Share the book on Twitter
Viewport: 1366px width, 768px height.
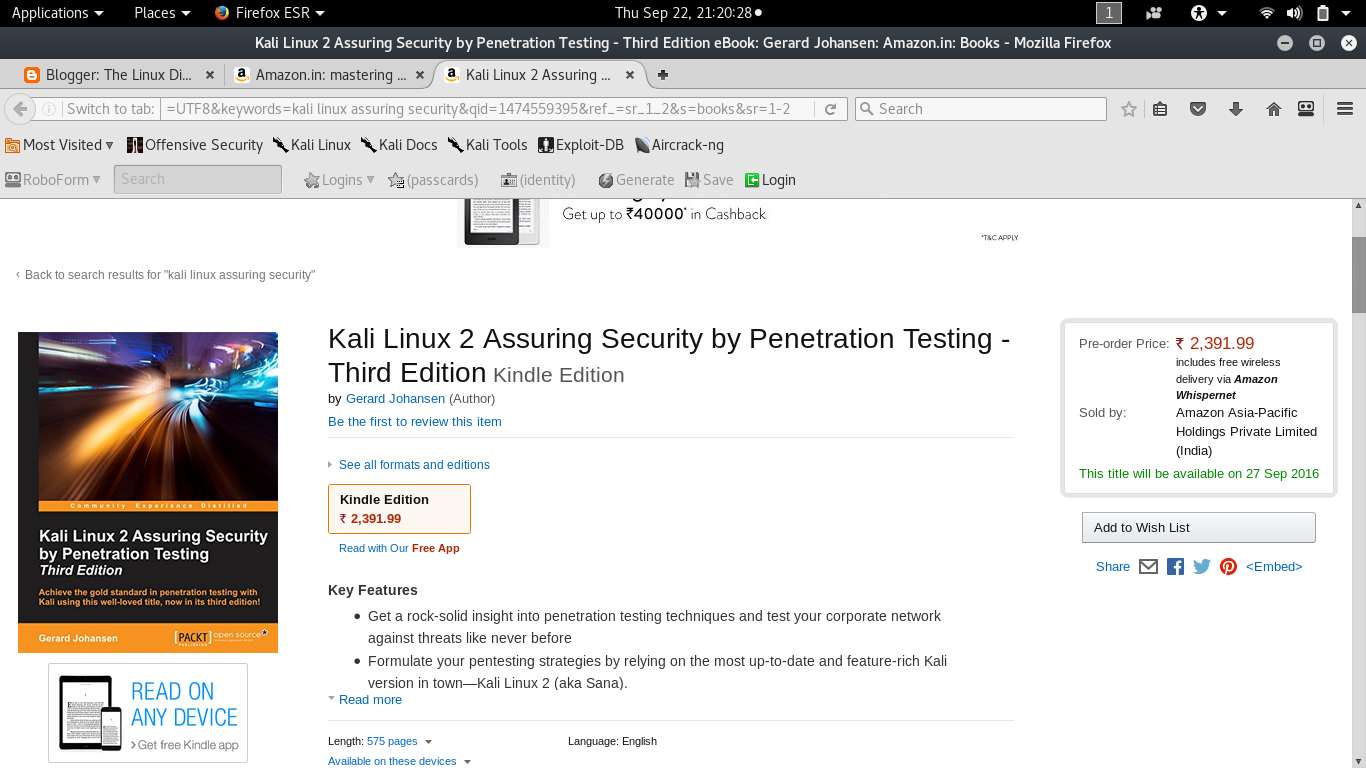[1202, 567]
